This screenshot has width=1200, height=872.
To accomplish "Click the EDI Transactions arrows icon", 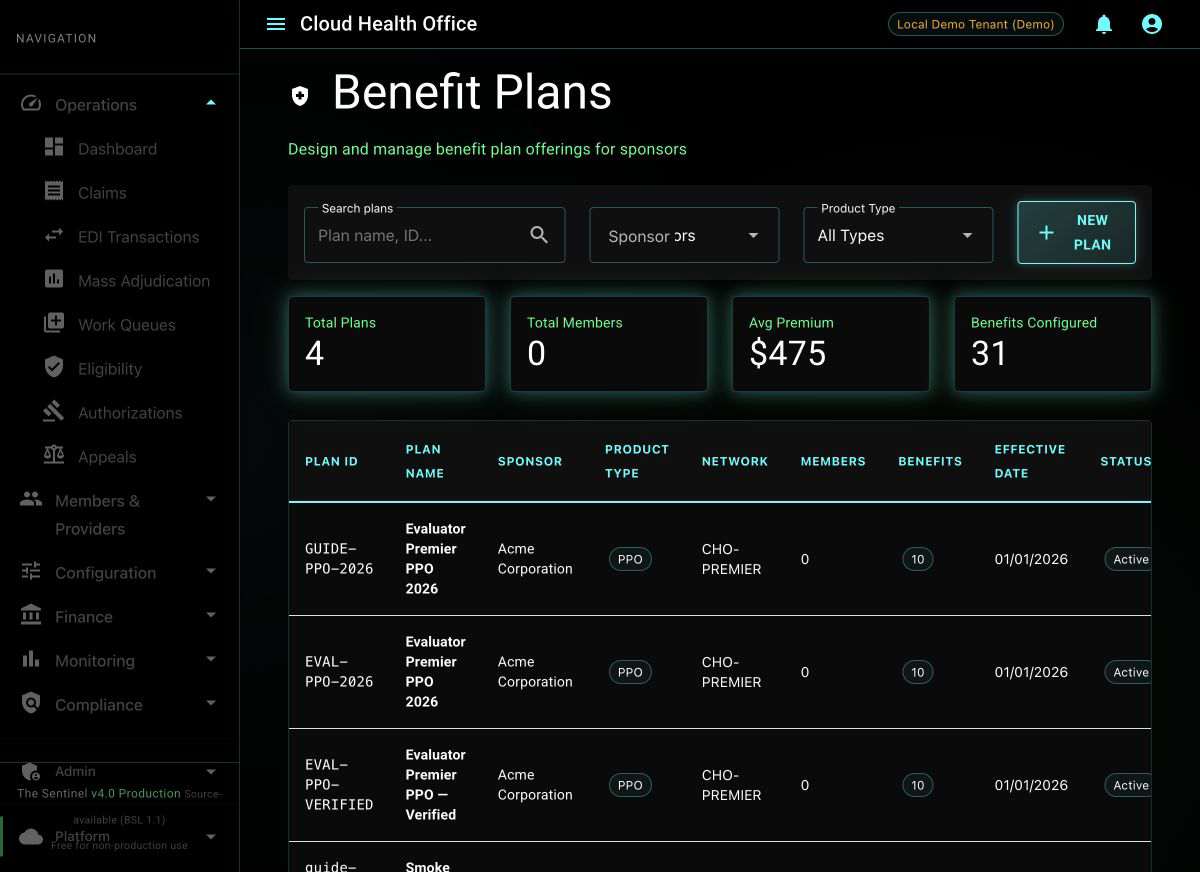I will tap(54, 236).
